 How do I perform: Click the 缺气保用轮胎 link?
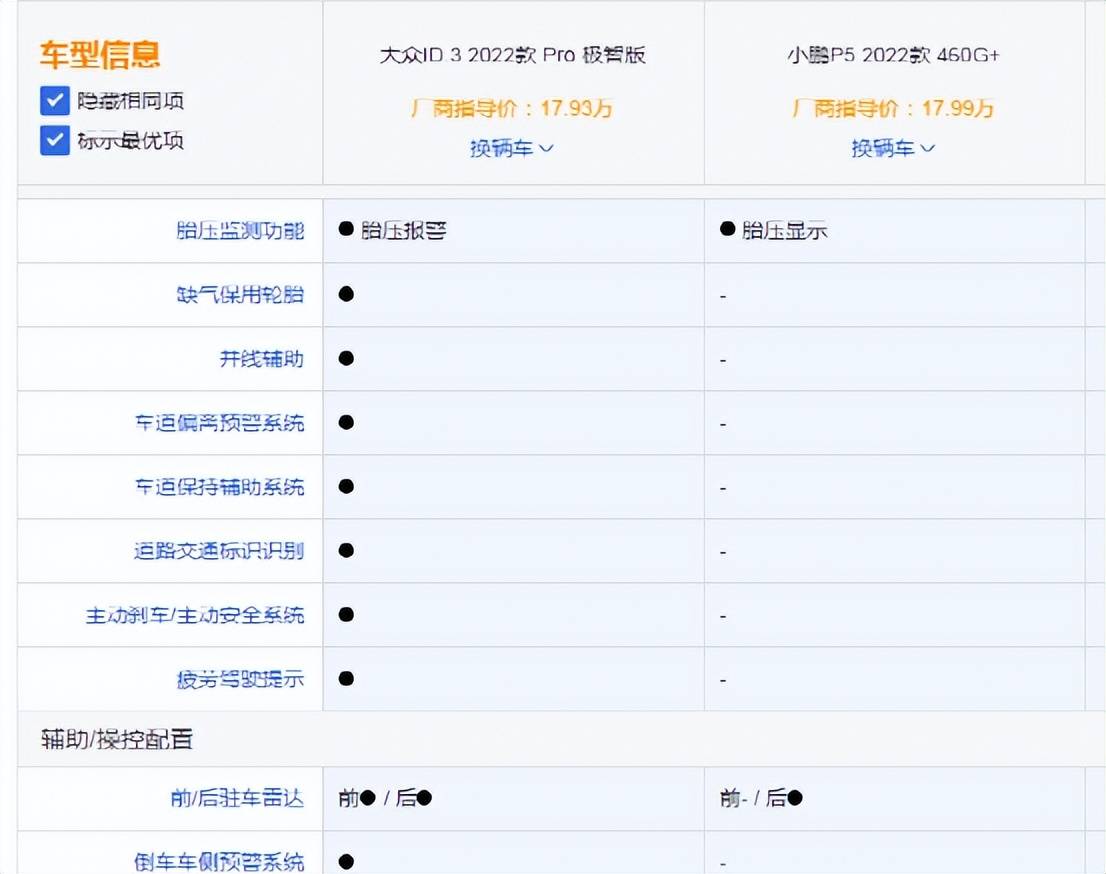tap(240, 295)
